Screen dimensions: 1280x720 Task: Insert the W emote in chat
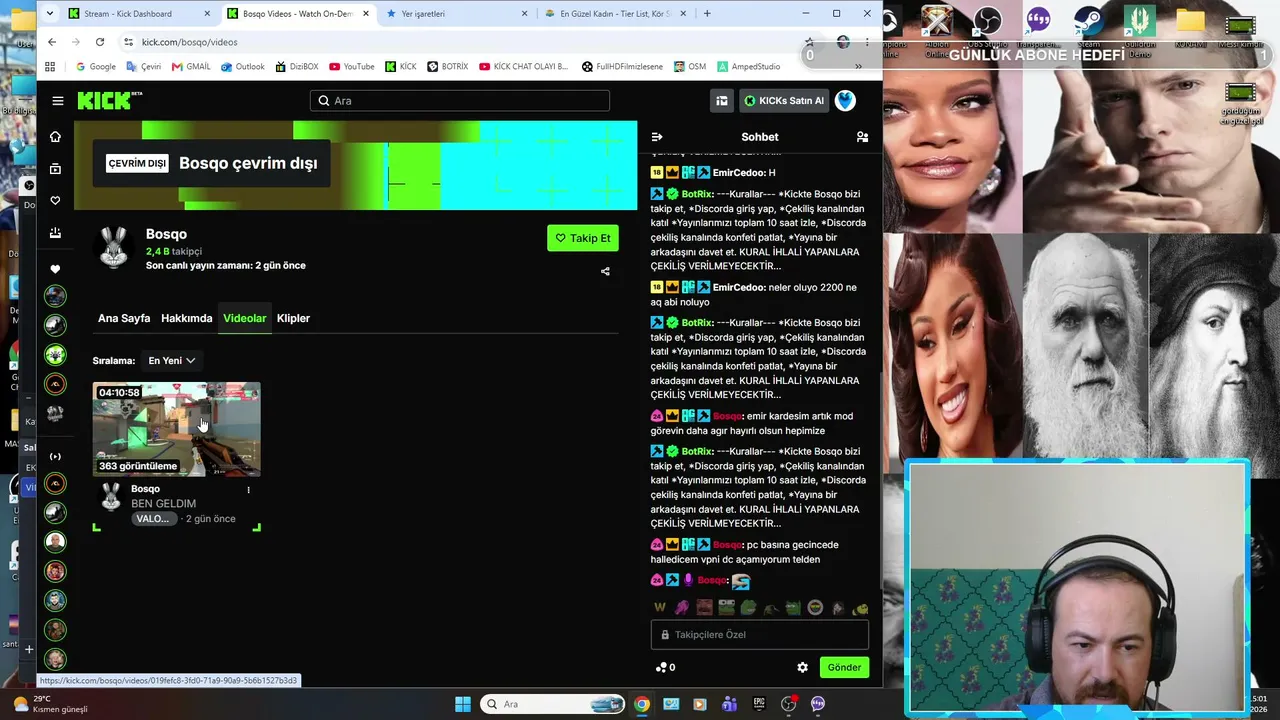(x=660, y=607)
